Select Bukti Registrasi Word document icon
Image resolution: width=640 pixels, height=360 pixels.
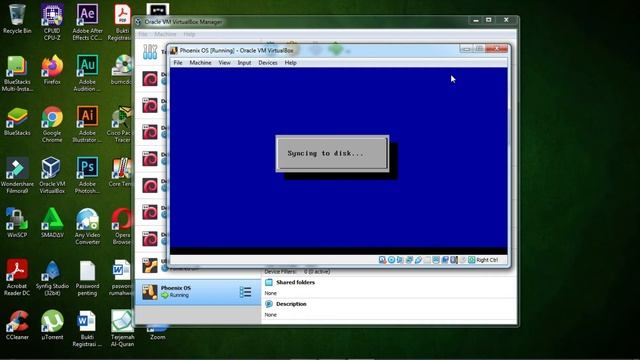(x=87, y=329)
